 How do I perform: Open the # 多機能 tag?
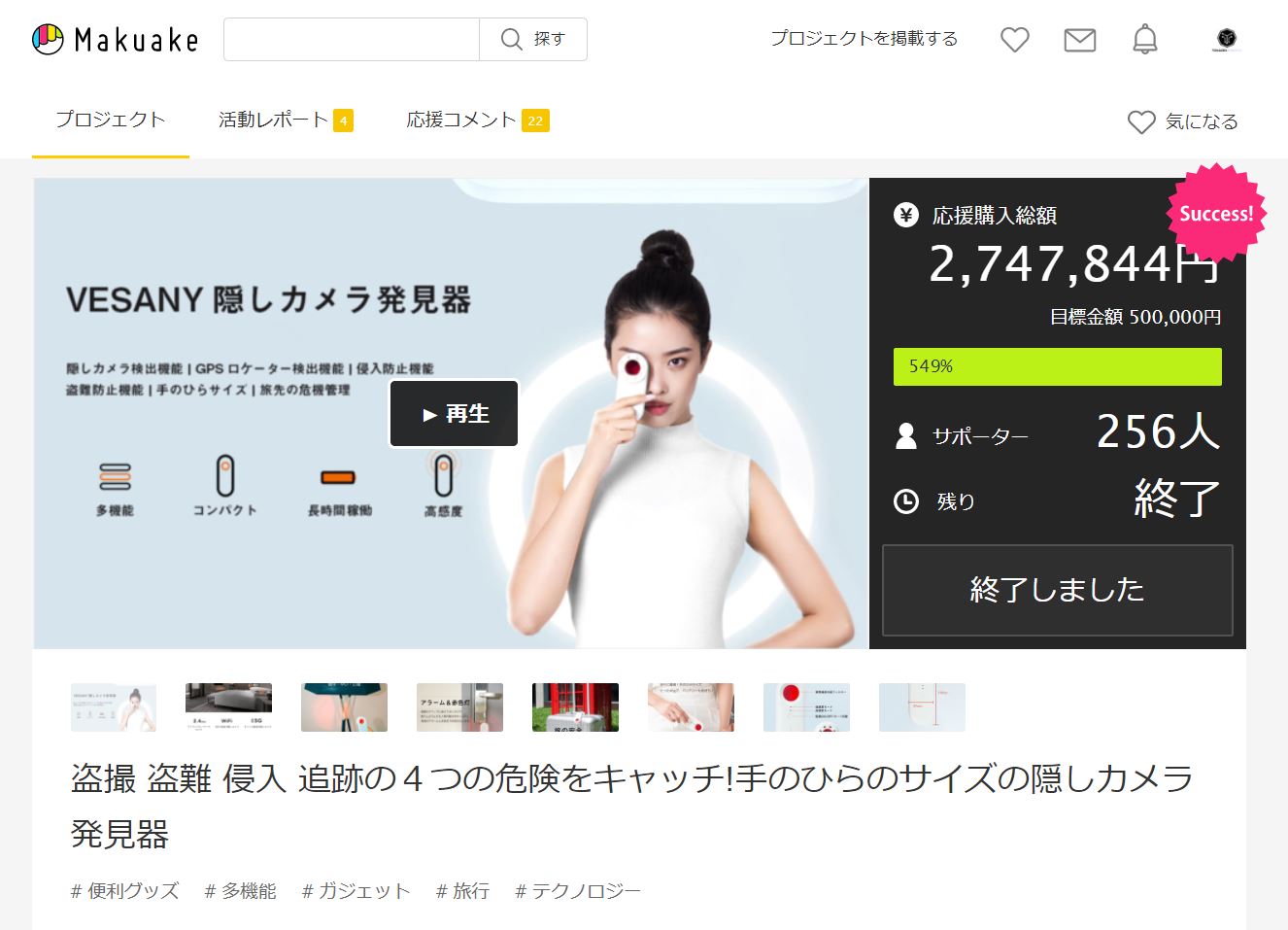tap(241, 891)
